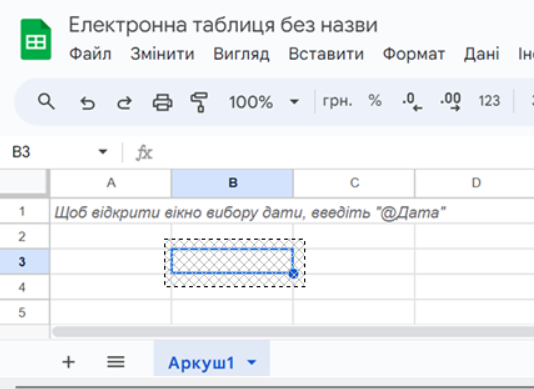This screenshot has height=389, width=534.
Task: Select row 1 header
Action: coord(24,211)
